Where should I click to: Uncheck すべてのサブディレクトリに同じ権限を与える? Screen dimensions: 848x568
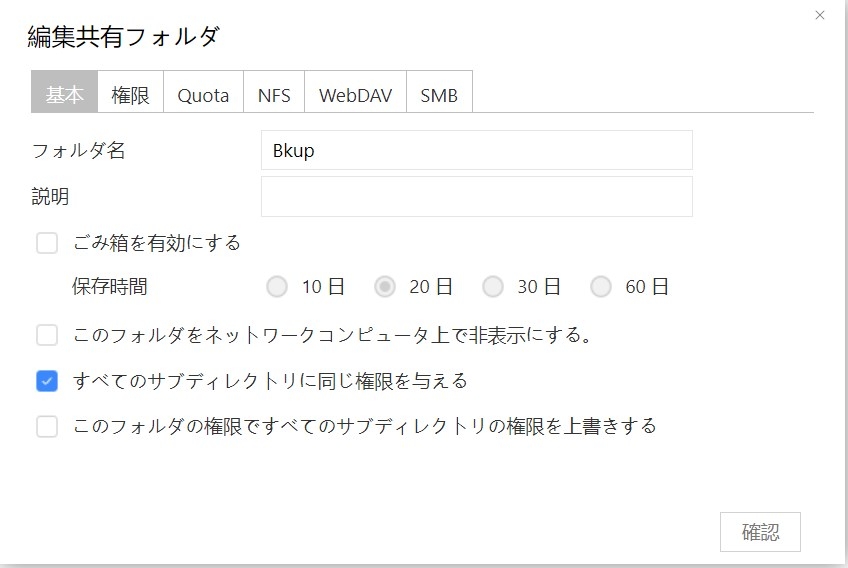47,381
